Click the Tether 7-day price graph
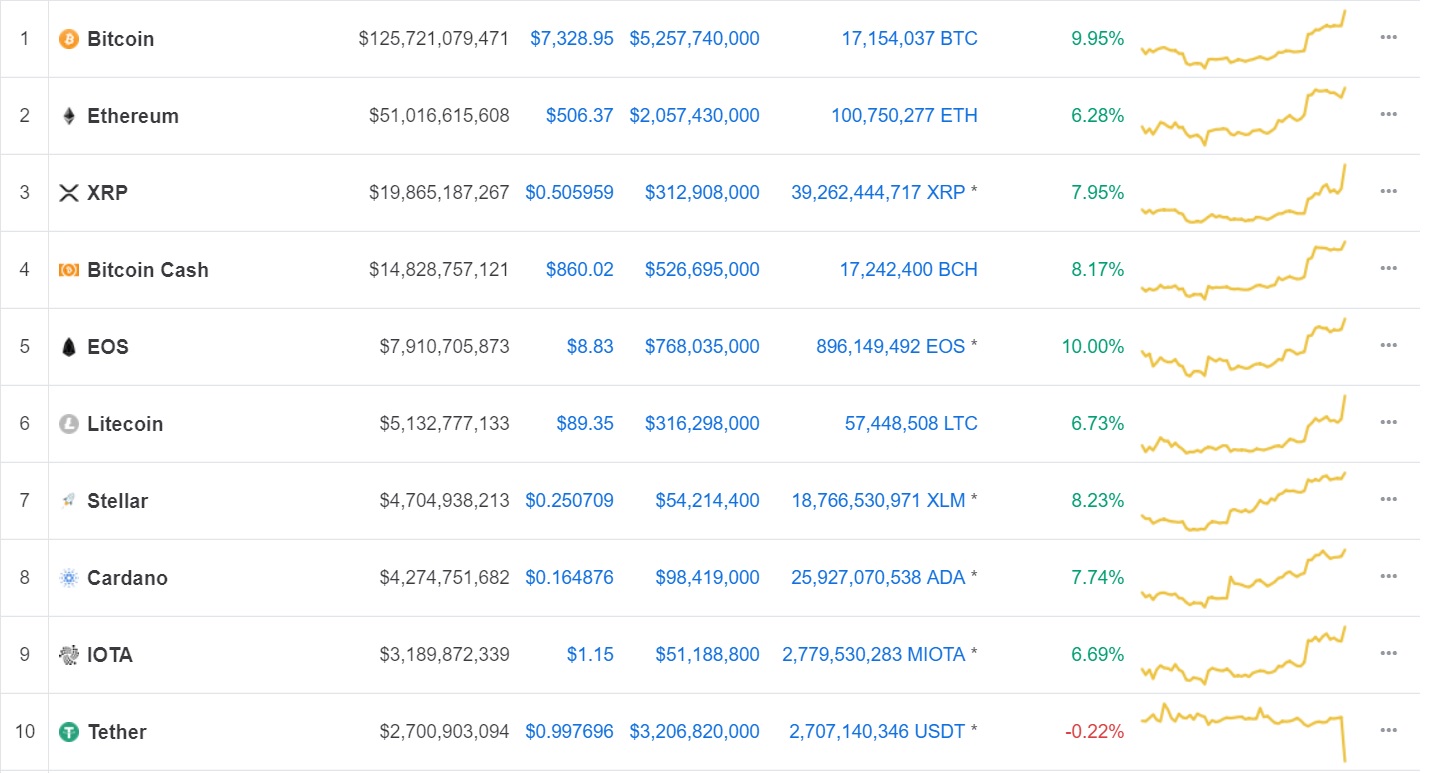This screenshot has width=1429, height=773. point(1243,732)
